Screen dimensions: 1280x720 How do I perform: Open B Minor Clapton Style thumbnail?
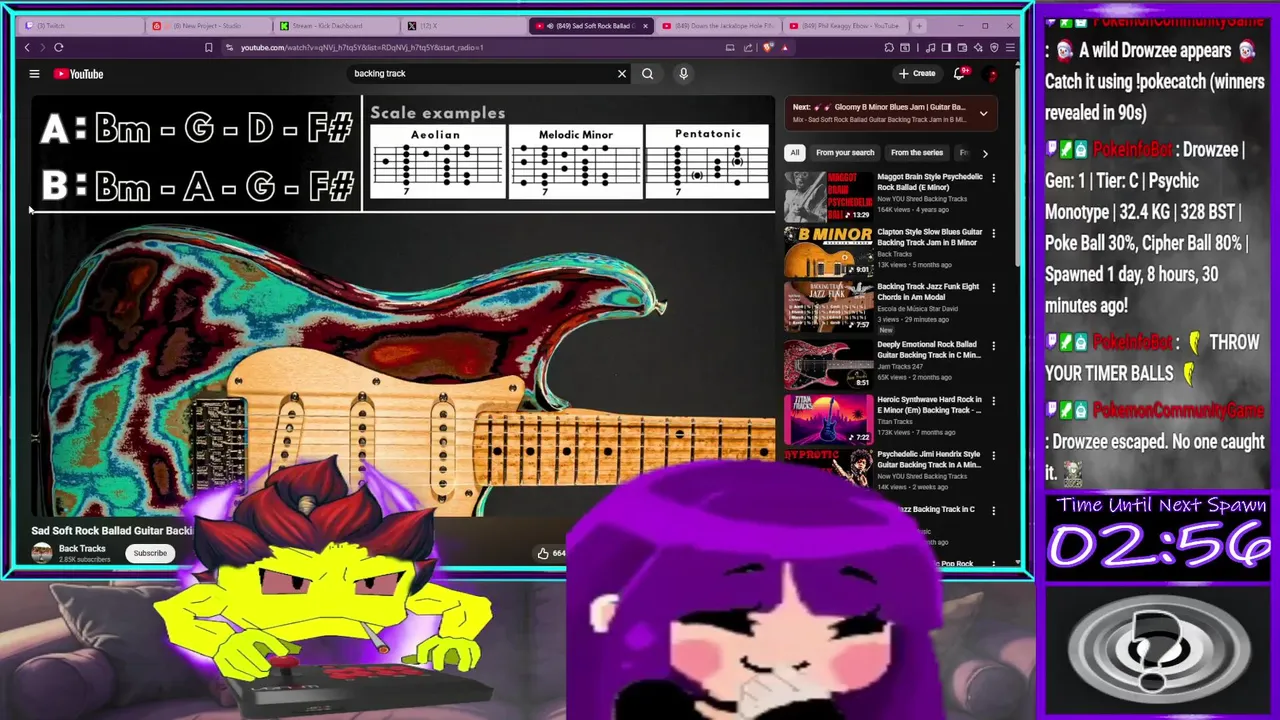(829, 252)
